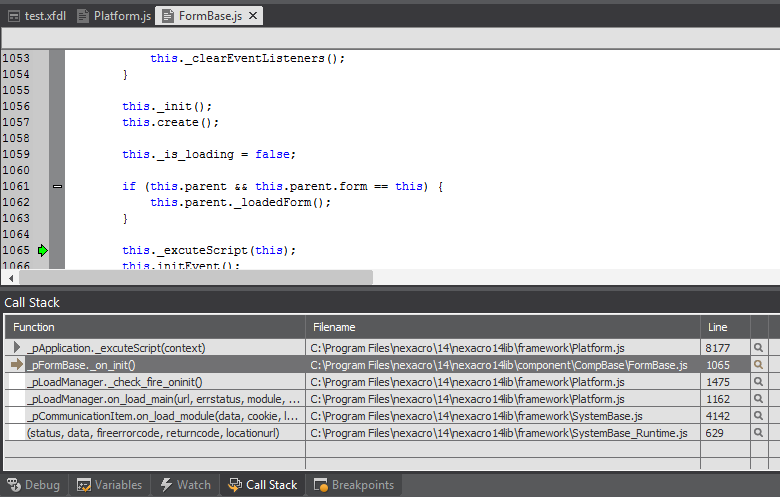Image resolution: width=780 pixels, height=497 pixels.
Task: Click in code this.parent._loadedForm();
Action: 241,202
